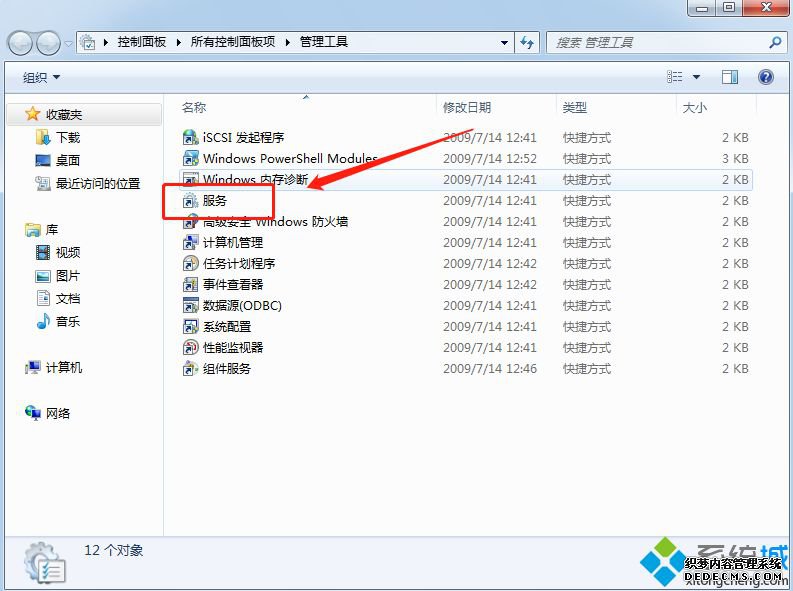This screenshot has width=793, height=591.
Task: Click the 3 KB size cell
Action: point(735,159)
